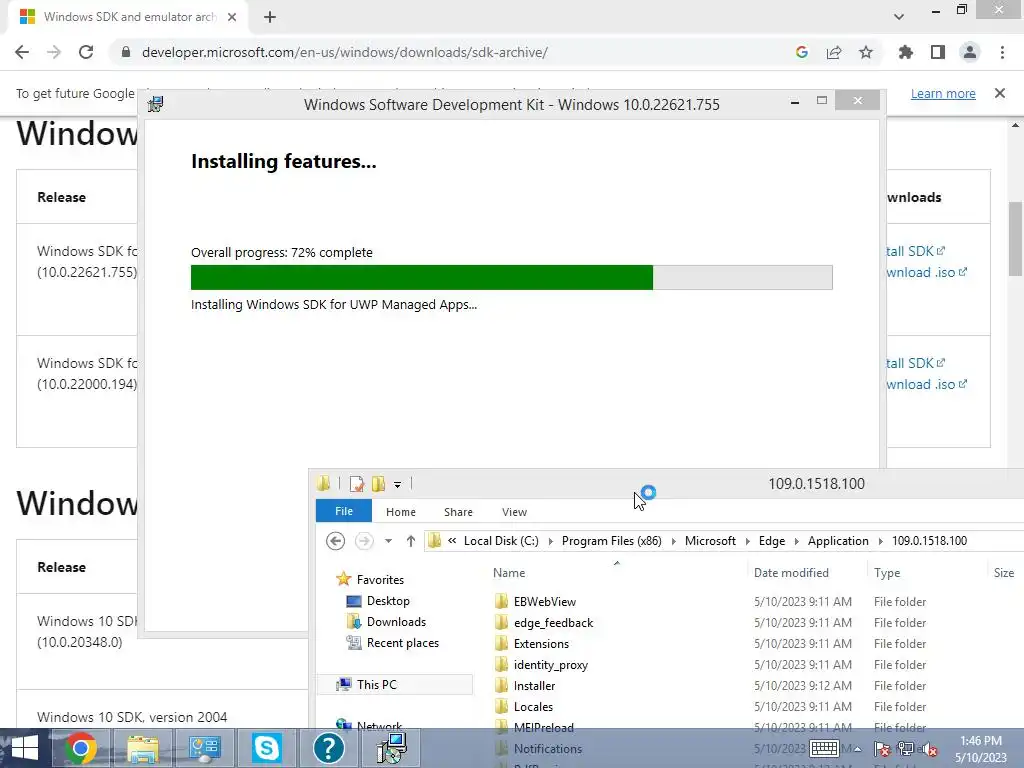Screen dimensions: 1024x768
Task: Open the Home ribbon tab in Explorer
Action: tap(400, 512)
